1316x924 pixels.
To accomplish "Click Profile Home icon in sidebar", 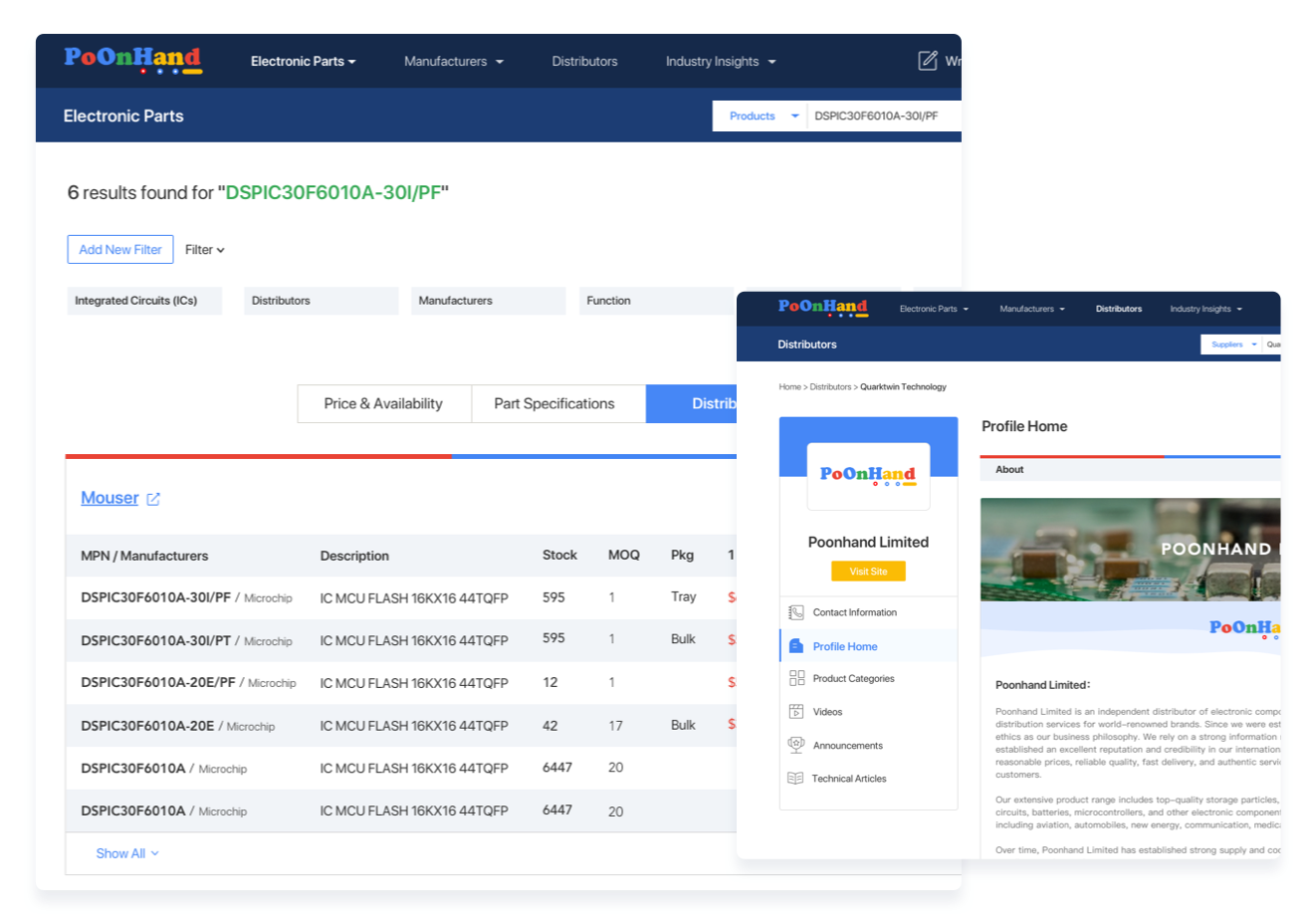I will click(x=795, y=646).
